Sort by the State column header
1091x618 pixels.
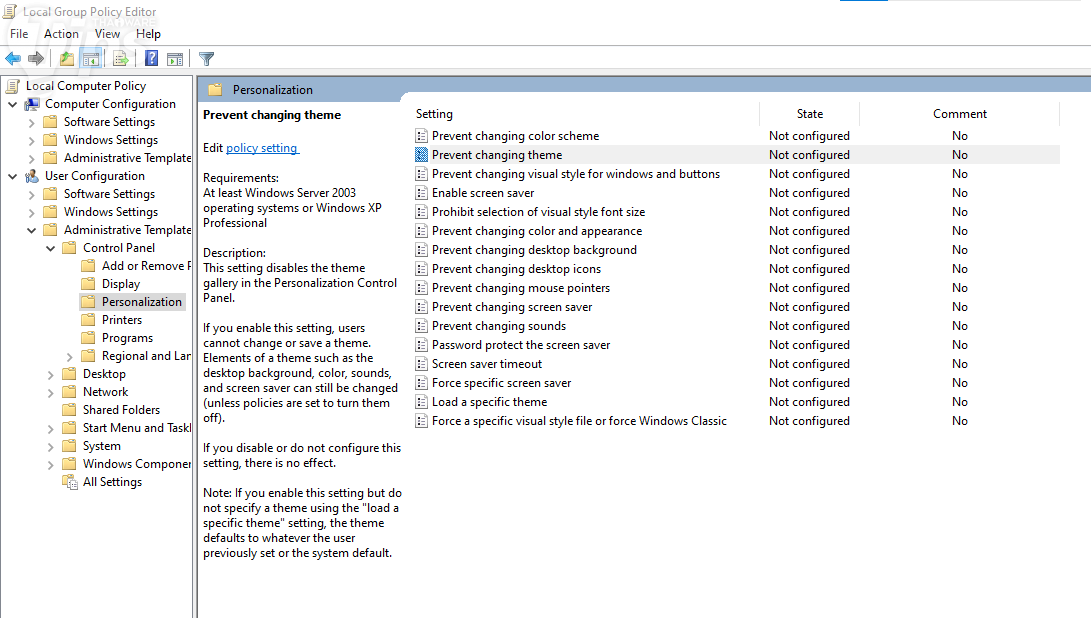[x=809, y=114]
